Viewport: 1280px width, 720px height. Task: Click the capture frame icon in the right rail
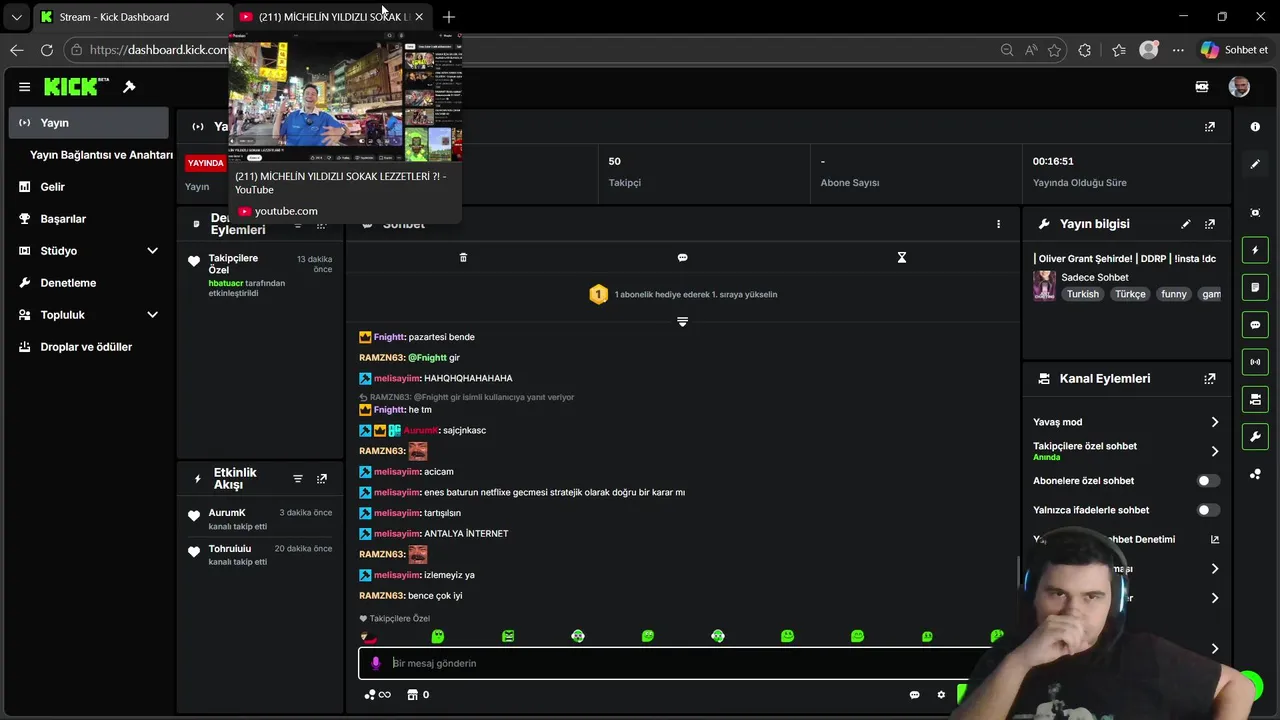(1255, 213)
